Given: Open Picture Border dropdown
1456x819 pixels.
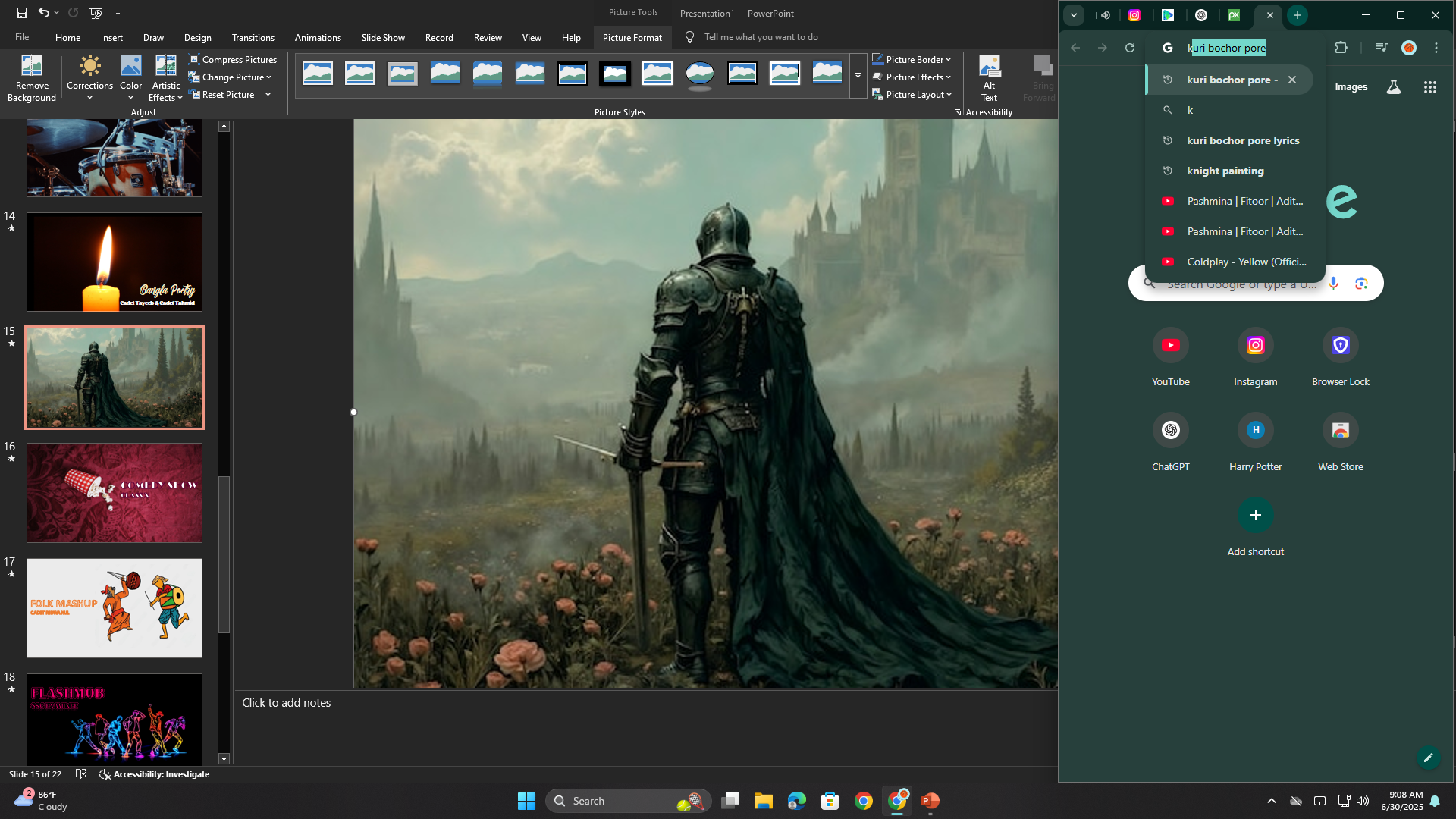Looking at the screenshot, I should coord(911,59).
